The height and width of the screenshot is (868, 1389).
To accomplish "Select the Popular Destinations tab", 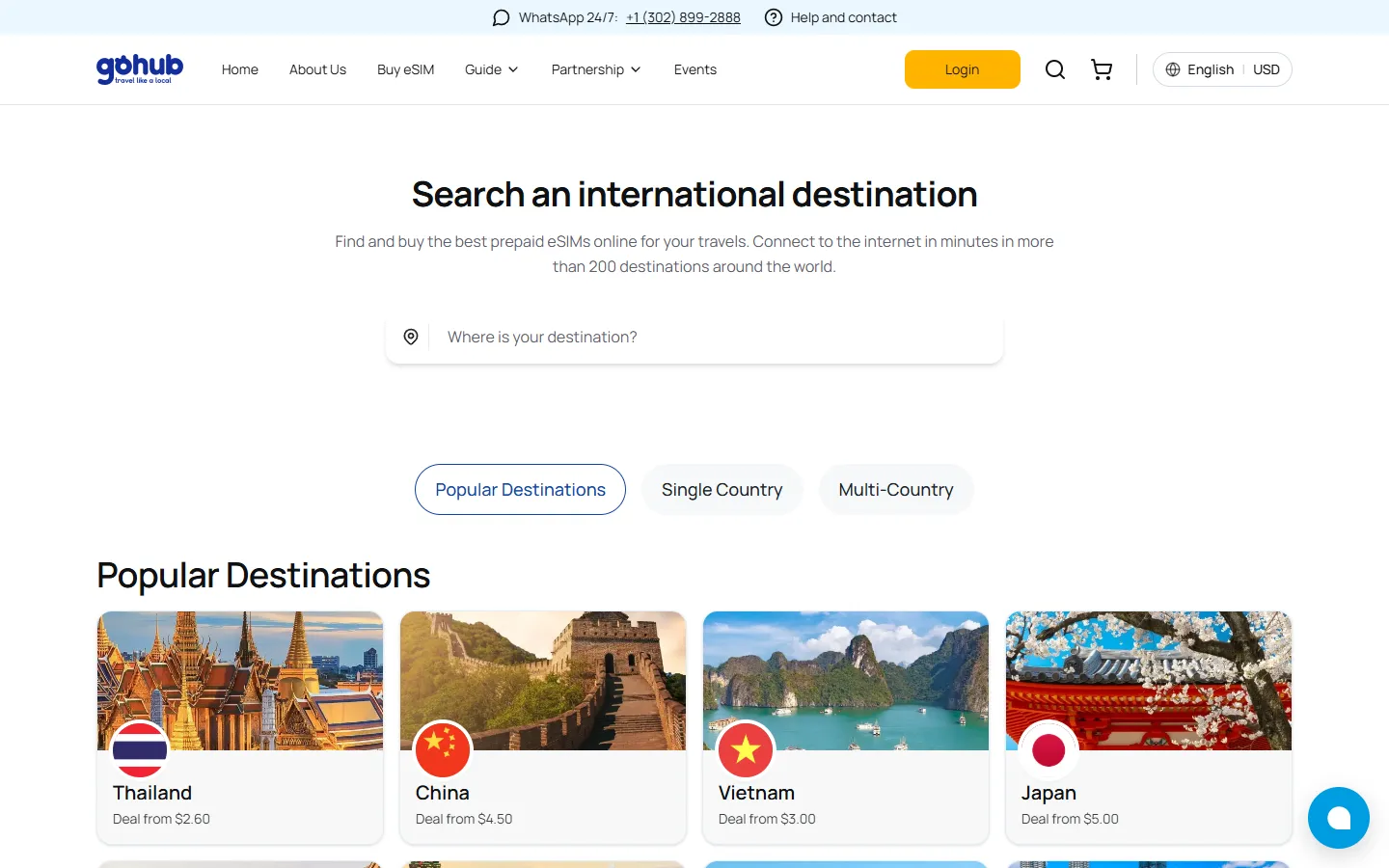I will (521, 490).
